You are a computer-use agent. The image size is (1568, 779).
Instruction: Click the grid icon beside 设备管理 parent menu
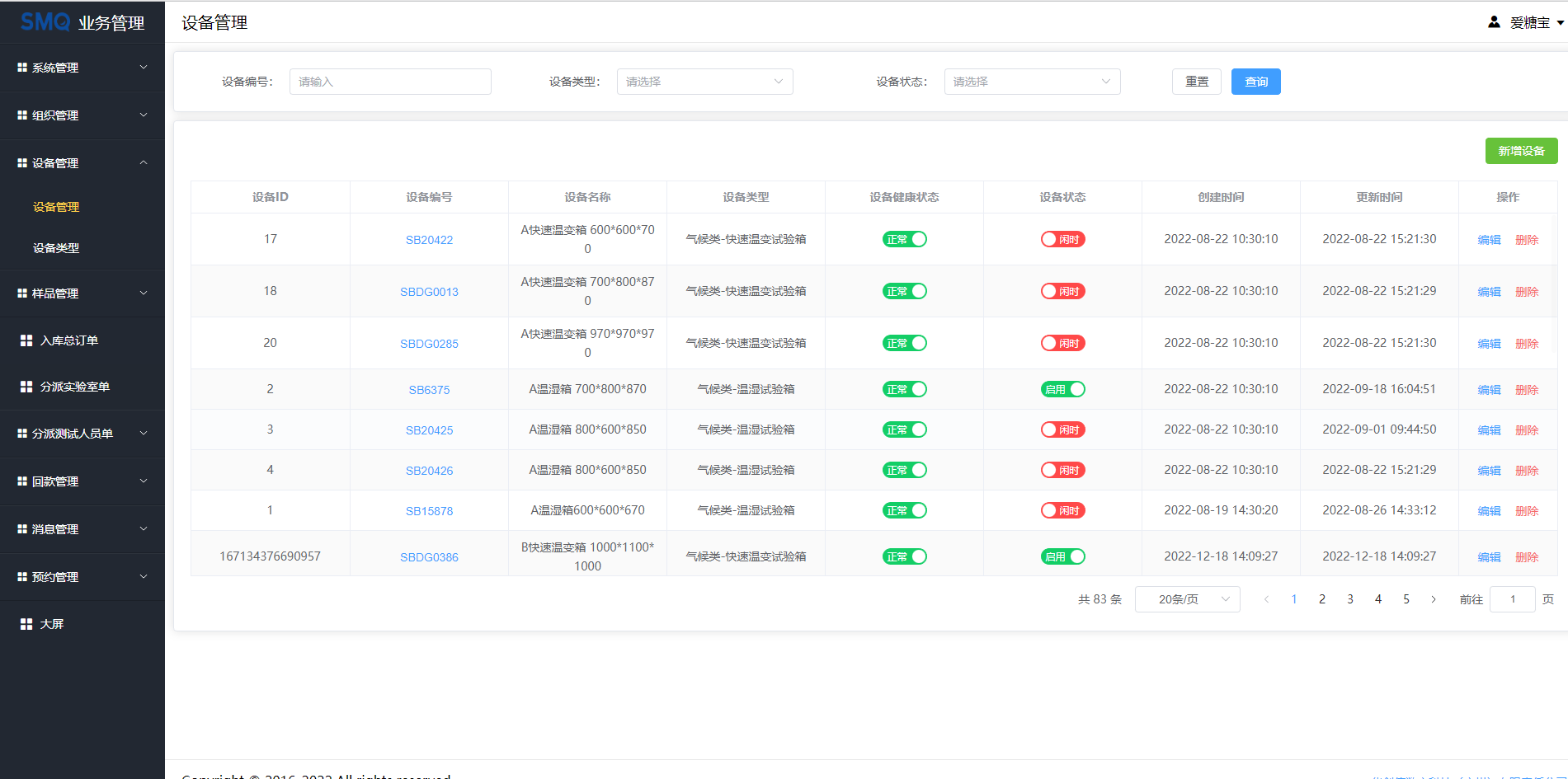22,163
